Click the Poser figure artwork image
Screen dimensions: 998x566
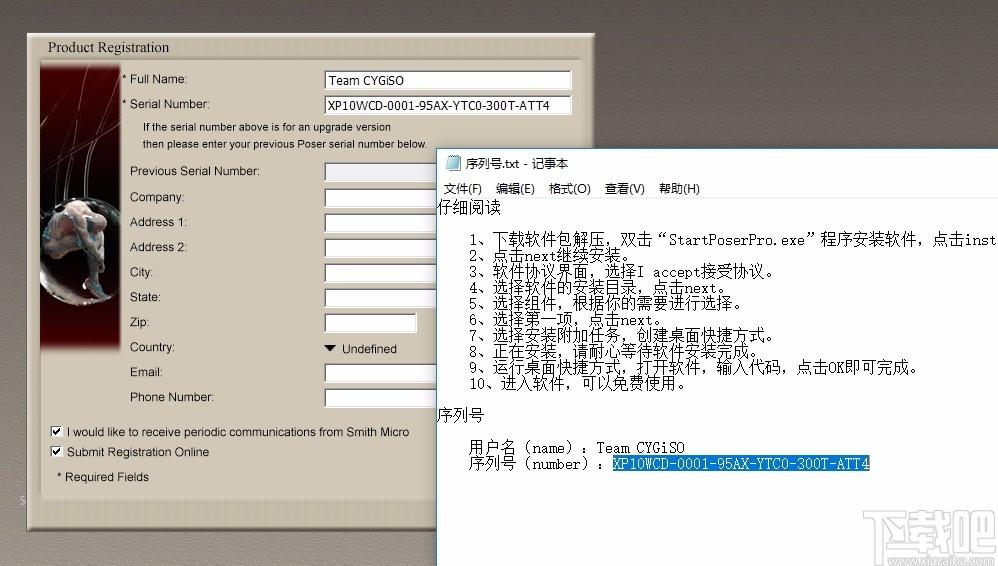[80, 207]
